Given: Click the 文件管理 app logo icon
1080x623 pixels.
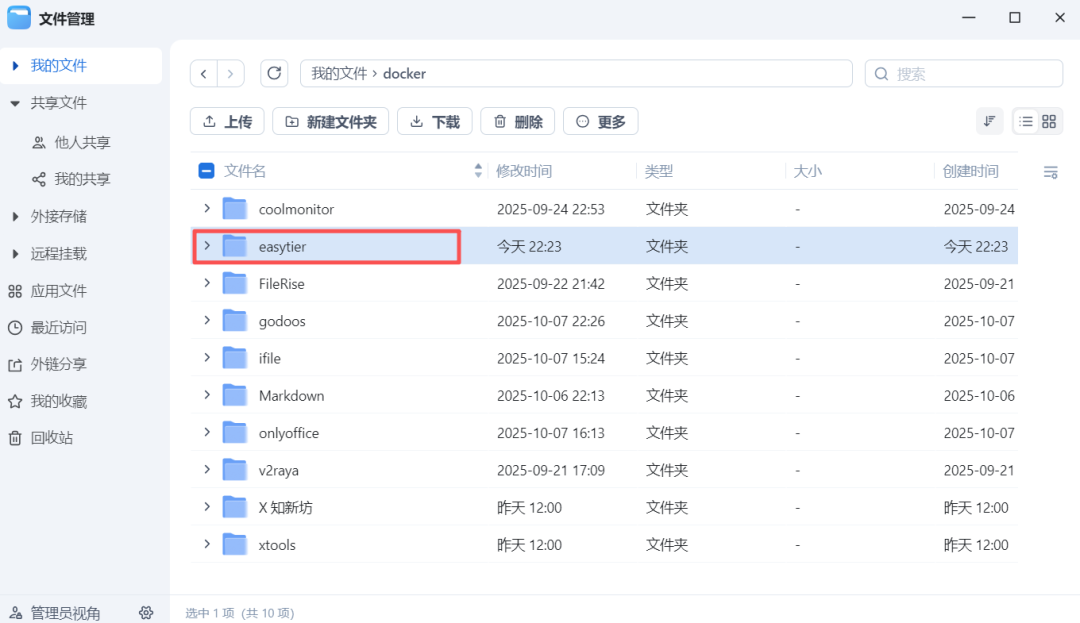Looking at the screenshot, I should click(x=19, y=17).
